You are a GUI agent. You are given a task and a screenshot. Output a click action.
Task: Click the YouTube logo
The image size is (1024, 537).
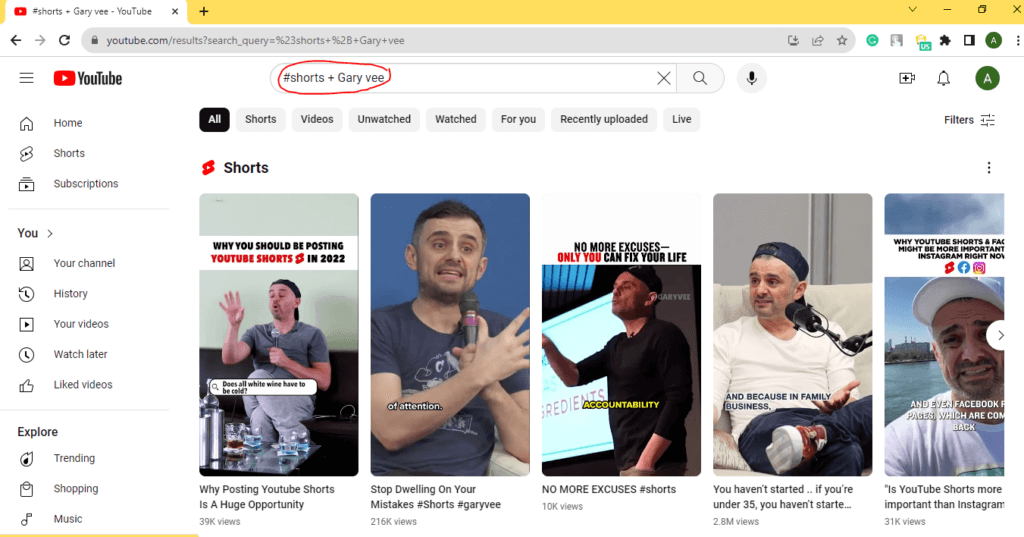tap(88, 78)
